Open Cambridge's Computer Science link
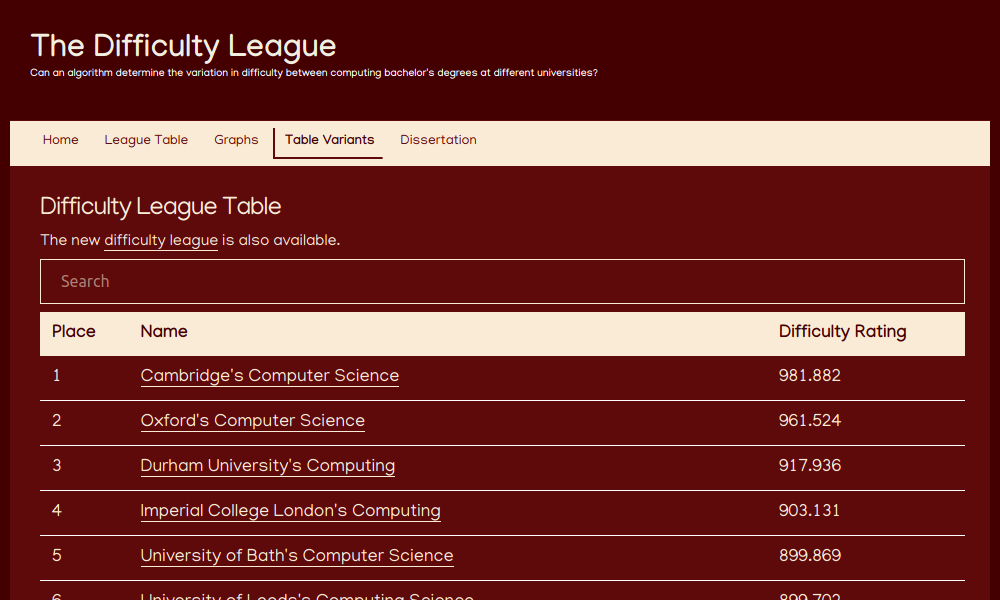Screen dimensions: 1000x600 [x=269, y=376]
